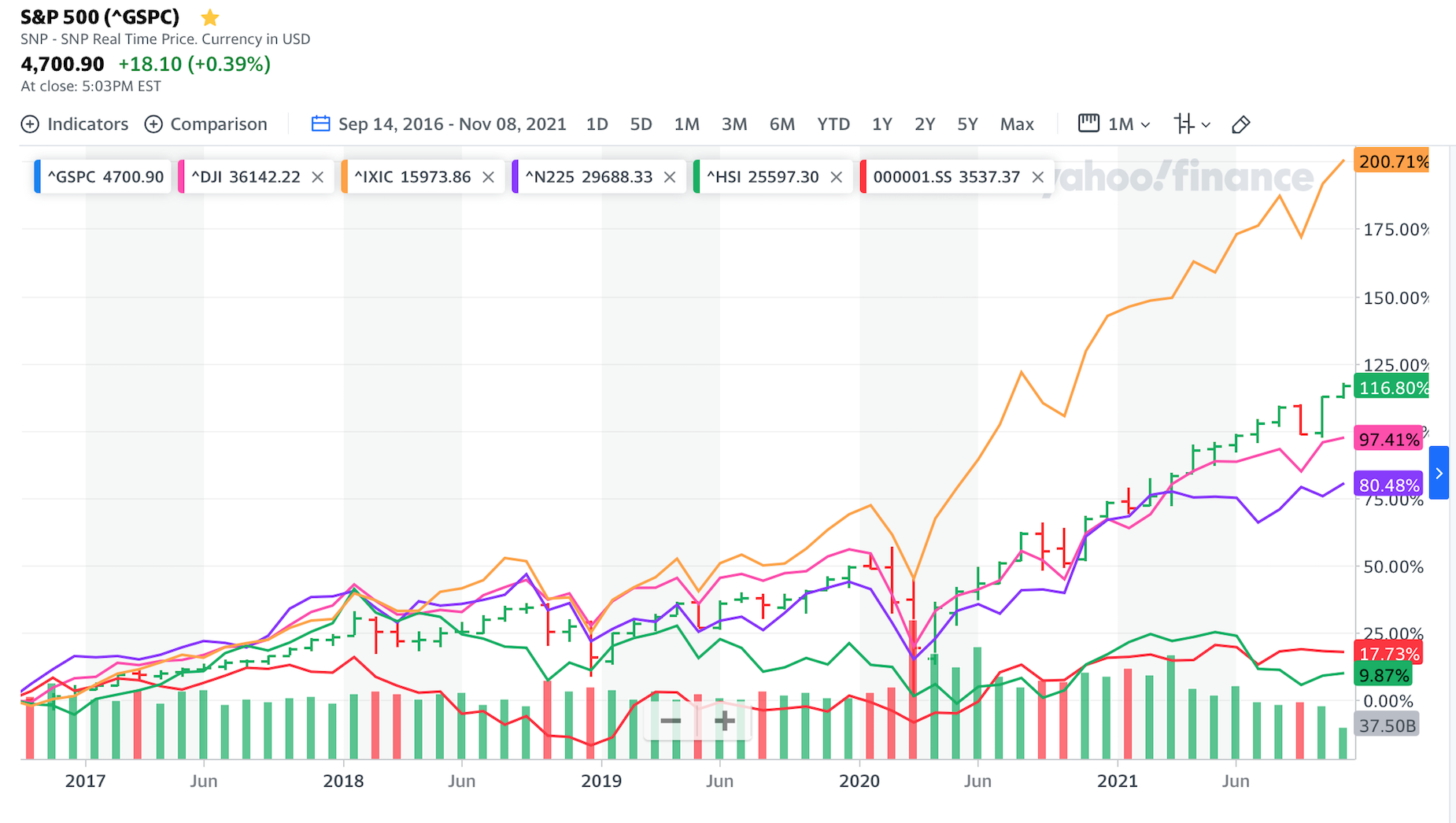Click the green 116.80% value tag

pyautogui.click(x=1391, y=387)
